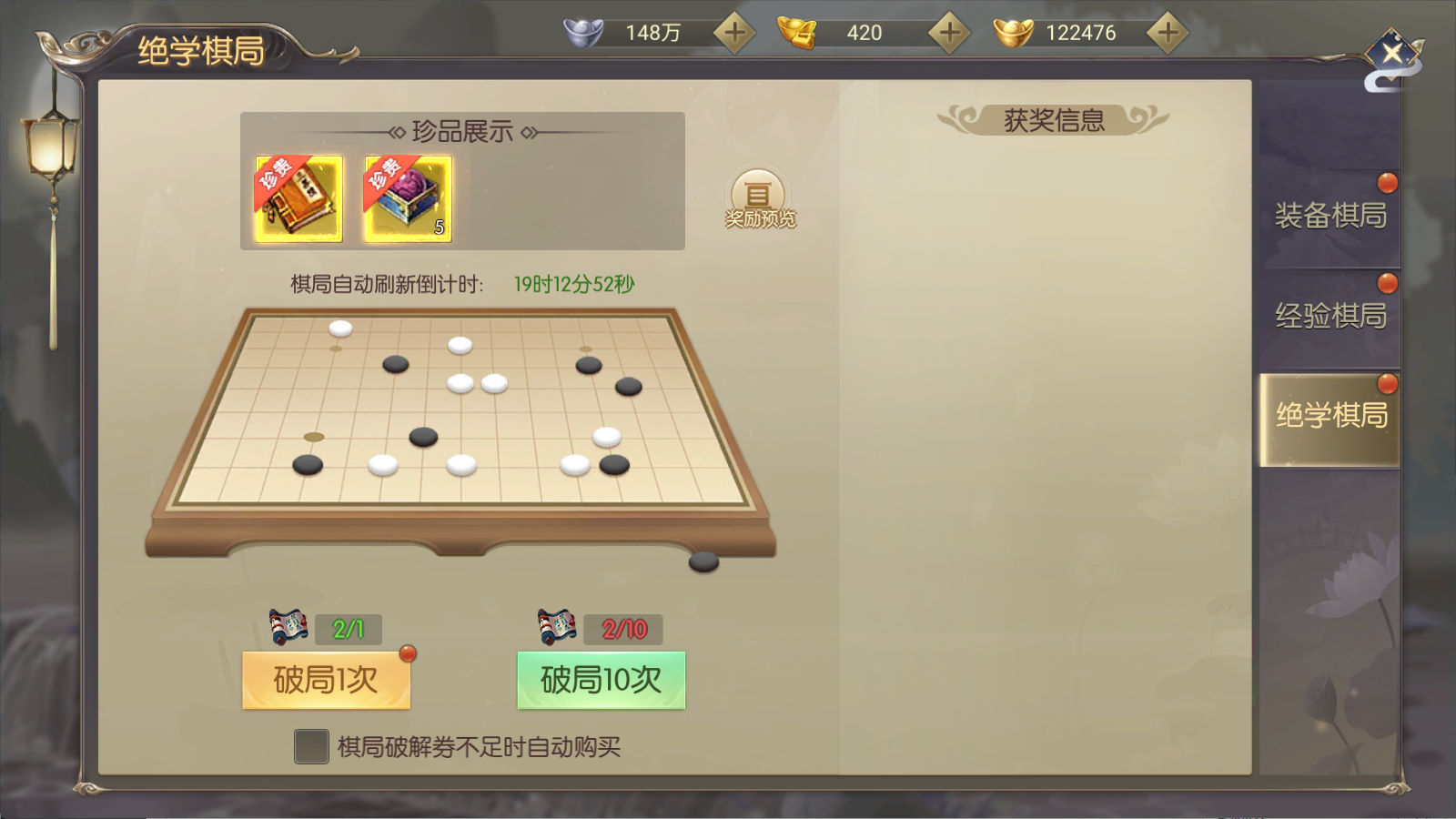Screen dimensions: 1456x819
Task: Click the black stone below the board
Action: (x=703, y=561)
